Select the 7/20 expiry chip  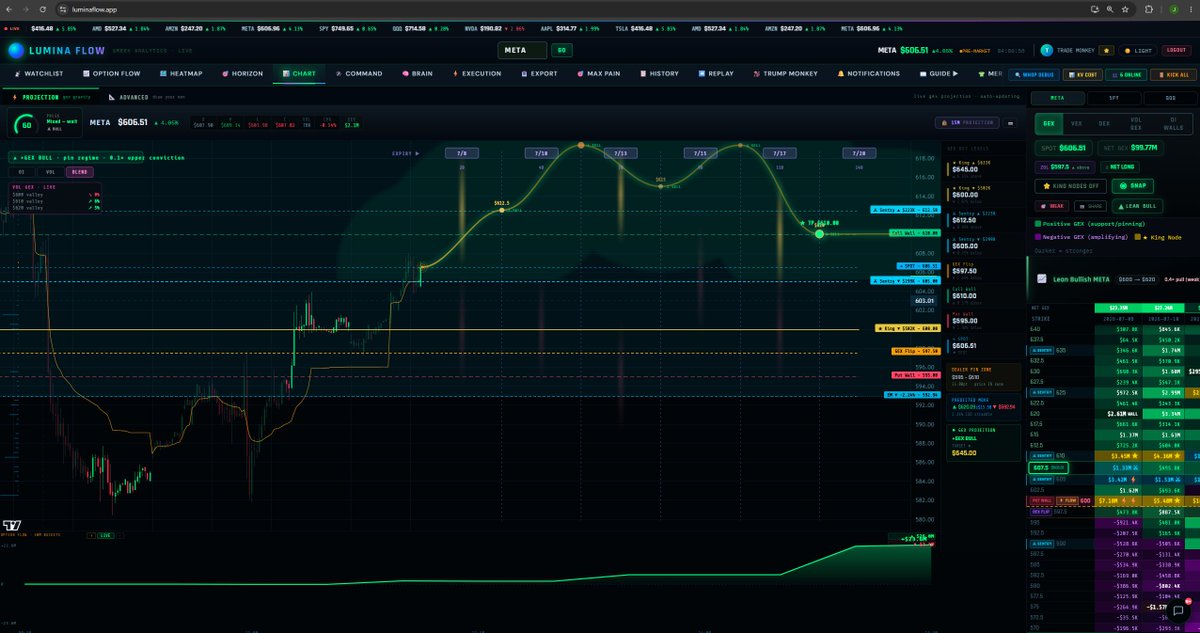(859, 154)
